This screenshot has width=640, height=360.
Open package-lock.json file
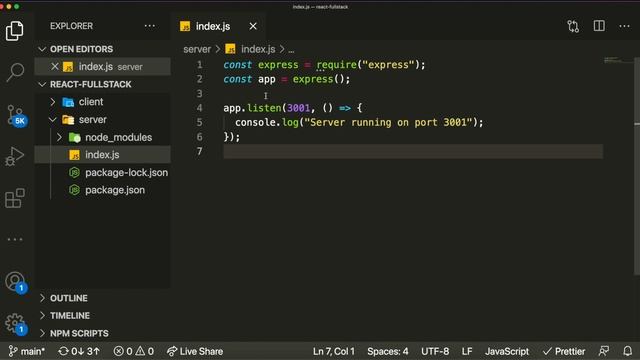[x=103, y=173]
